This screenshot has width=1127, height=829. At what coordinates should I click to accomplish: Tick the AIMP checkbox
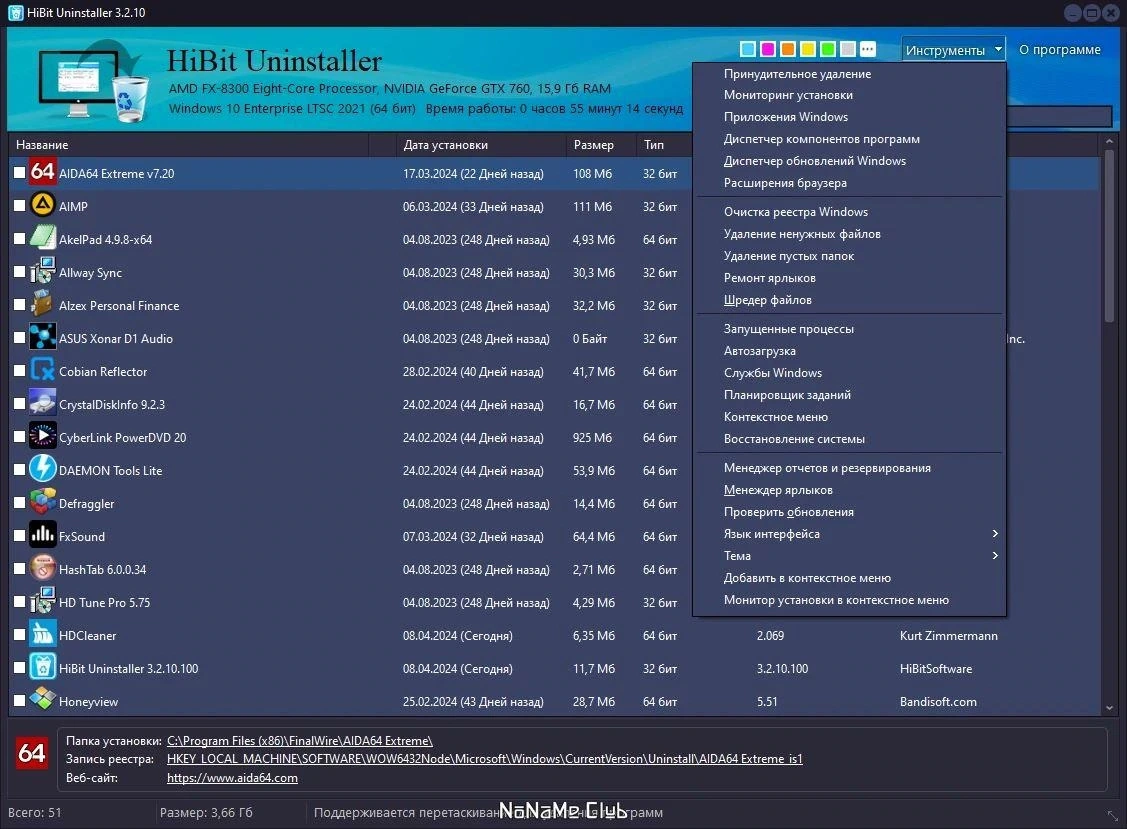coord(19,206)
